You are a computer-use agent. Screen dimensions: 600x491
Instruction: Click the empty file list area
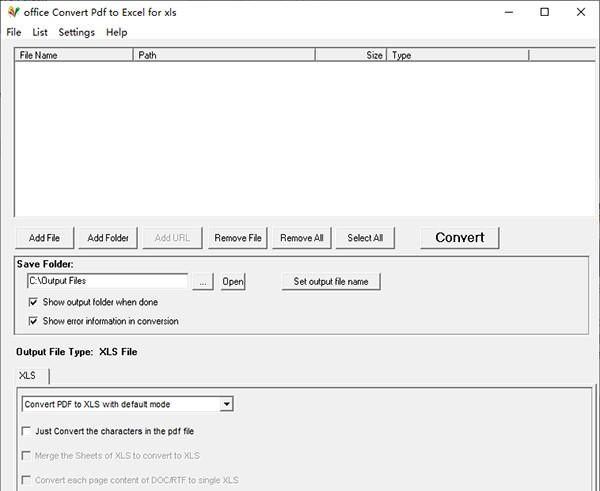(305, 139)
